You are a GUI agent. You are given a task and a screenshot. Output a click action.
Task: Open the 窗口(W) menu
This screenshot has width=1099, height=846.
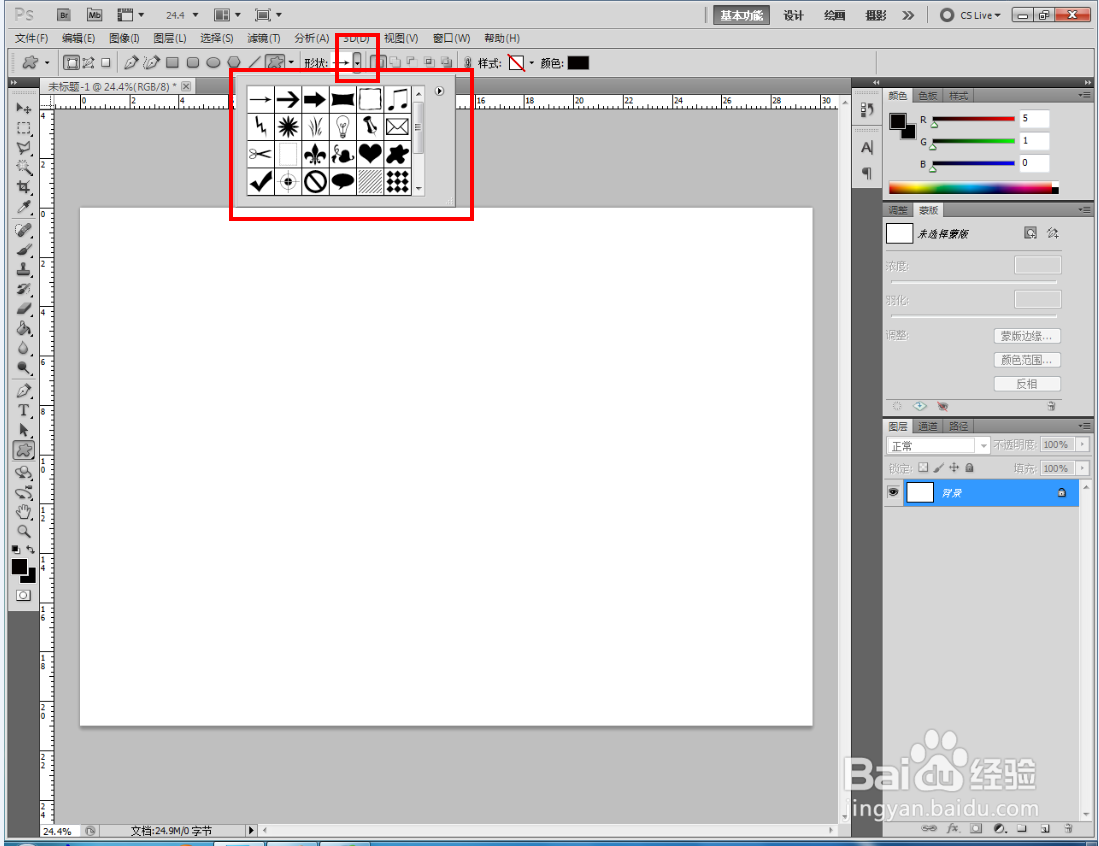point(451,39)
